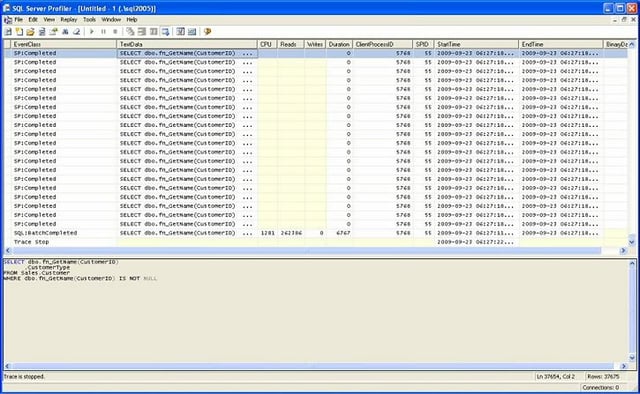
Task: Click the SQL text pane scroll-down arrow
Action: [x=632, y=358]
